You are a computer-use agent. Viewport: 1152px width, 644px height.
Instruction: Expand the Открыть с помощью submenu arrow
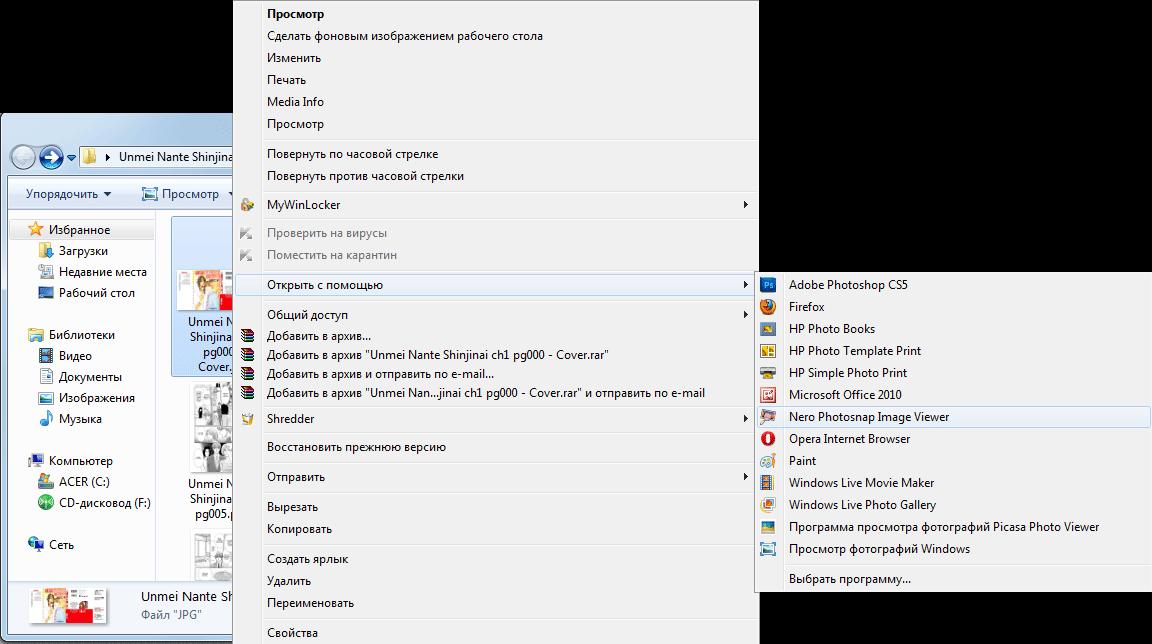[745, 285]
